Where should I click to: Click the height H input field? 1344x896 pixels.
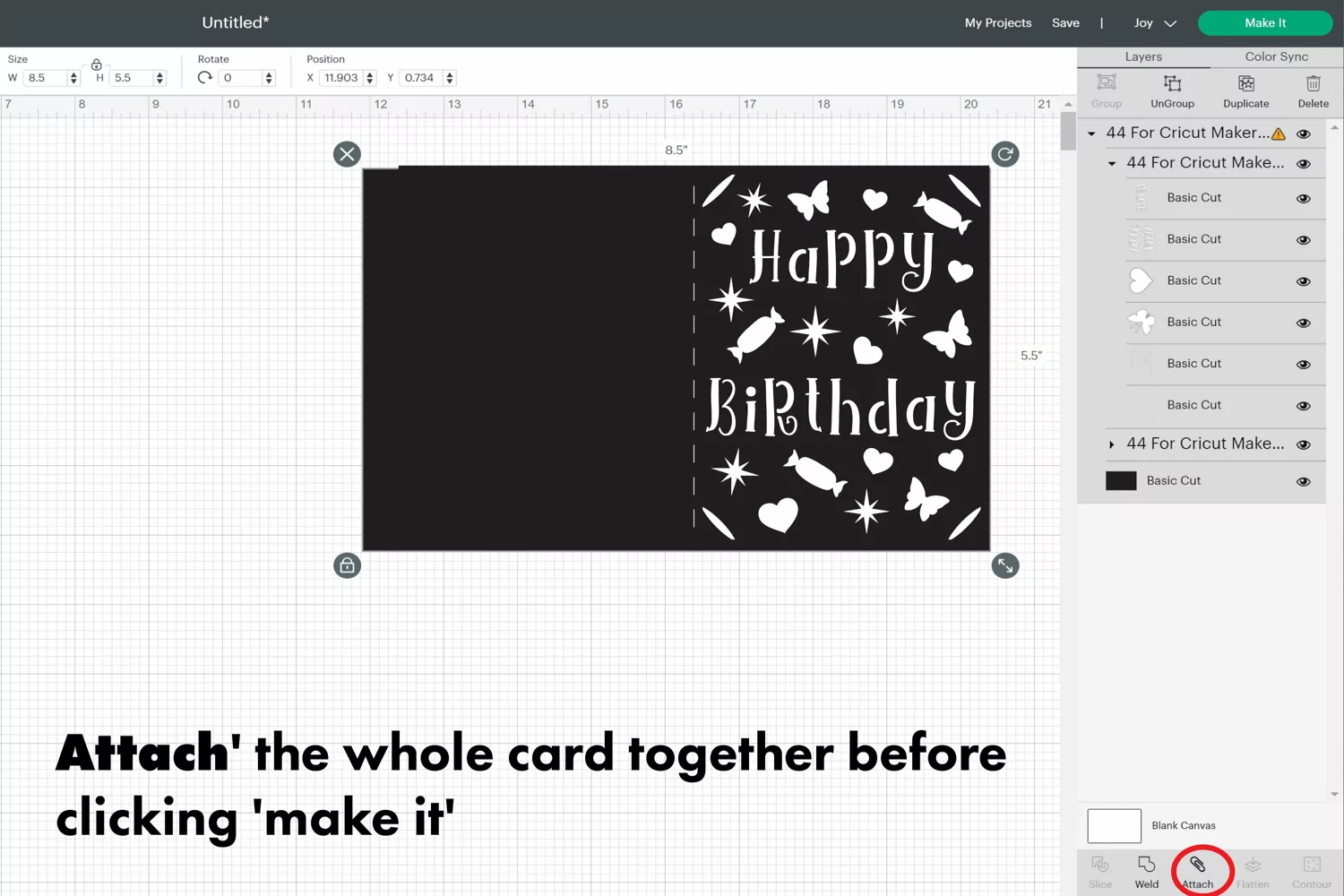point(132,78)
